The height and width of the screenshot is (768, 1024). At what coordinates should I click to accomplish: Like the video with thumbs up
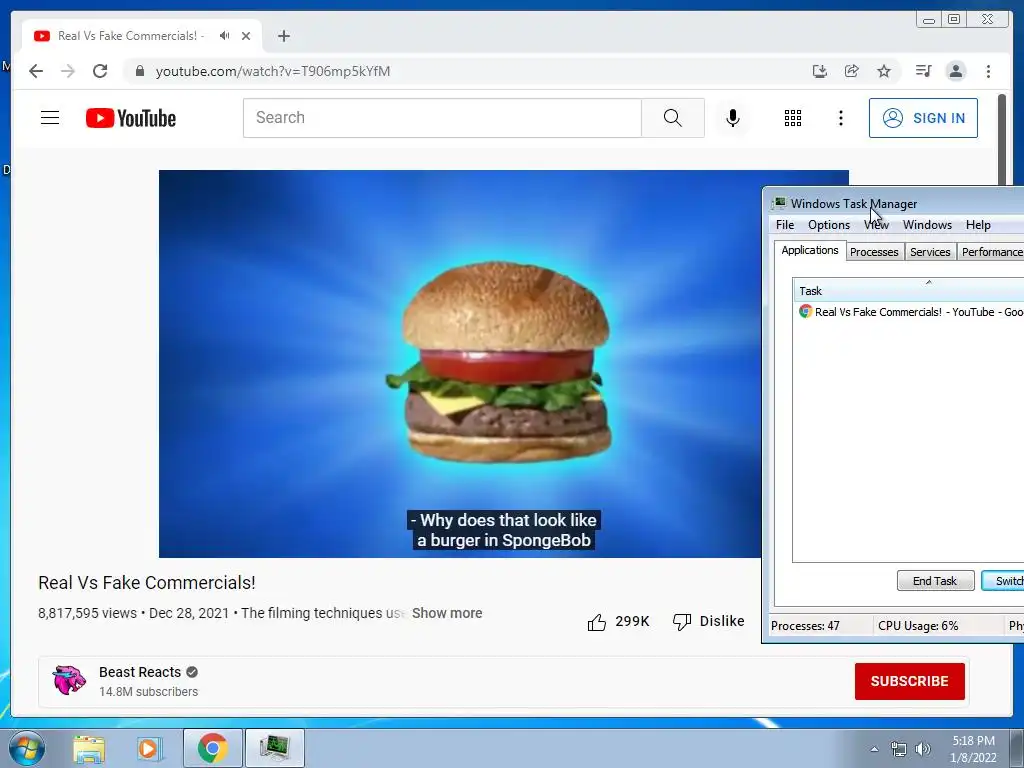[596, 622]
